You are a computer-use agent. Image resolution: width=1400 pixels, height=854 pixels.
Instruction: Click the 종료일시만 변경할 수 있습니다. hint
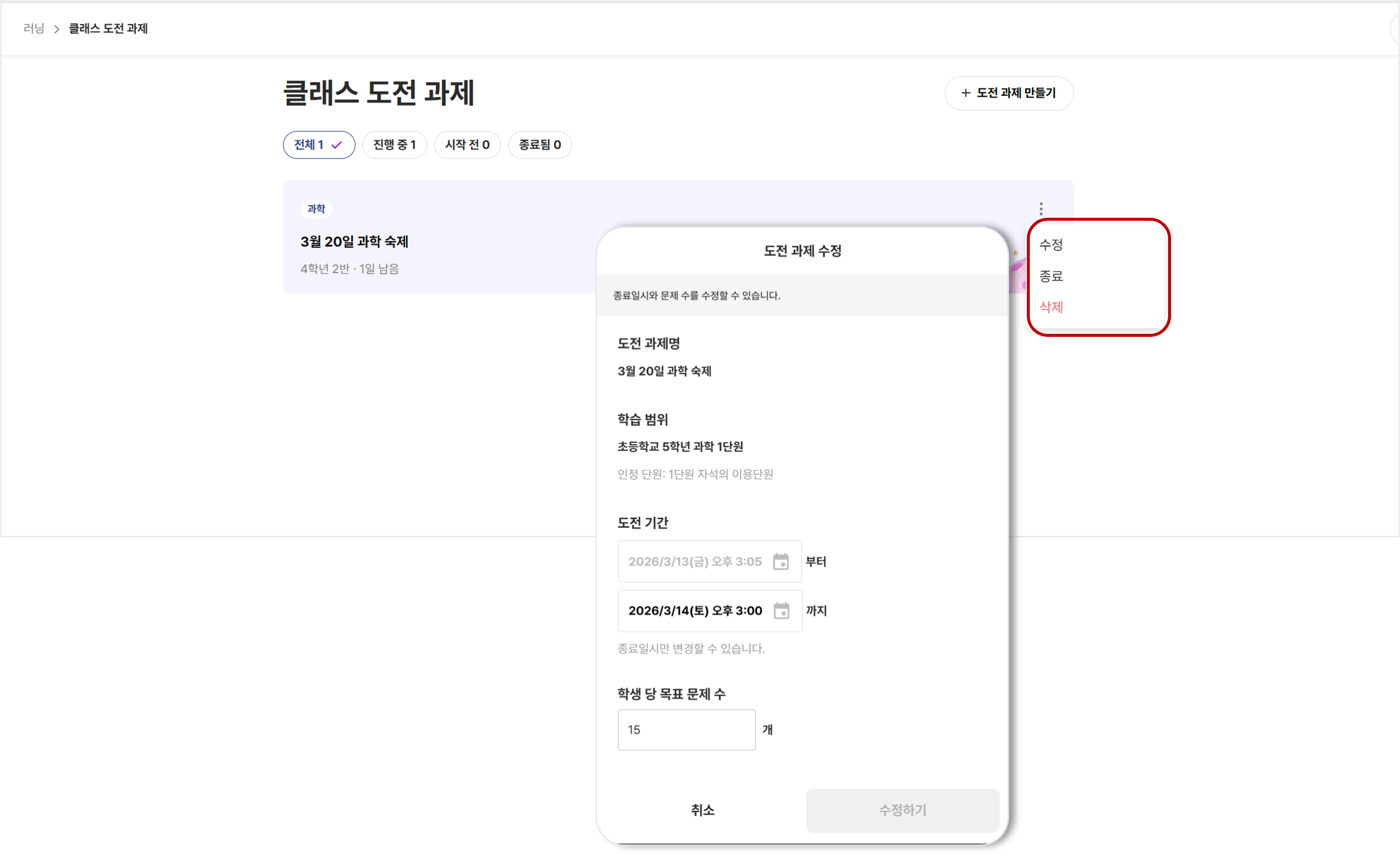[x=691, y=649]
